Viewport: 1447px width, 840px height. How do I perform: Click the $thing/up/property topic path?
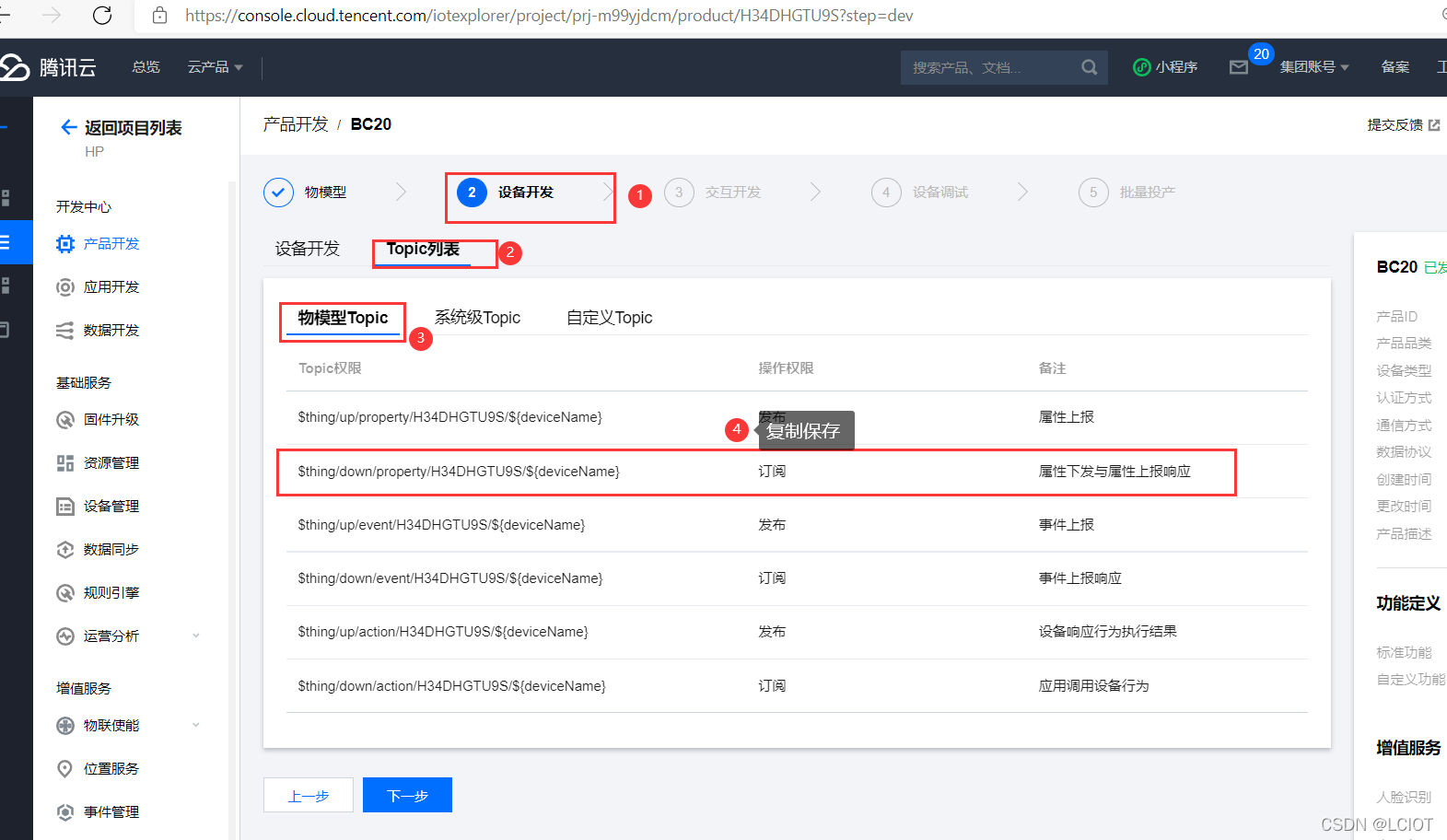(x=449, y=417)
